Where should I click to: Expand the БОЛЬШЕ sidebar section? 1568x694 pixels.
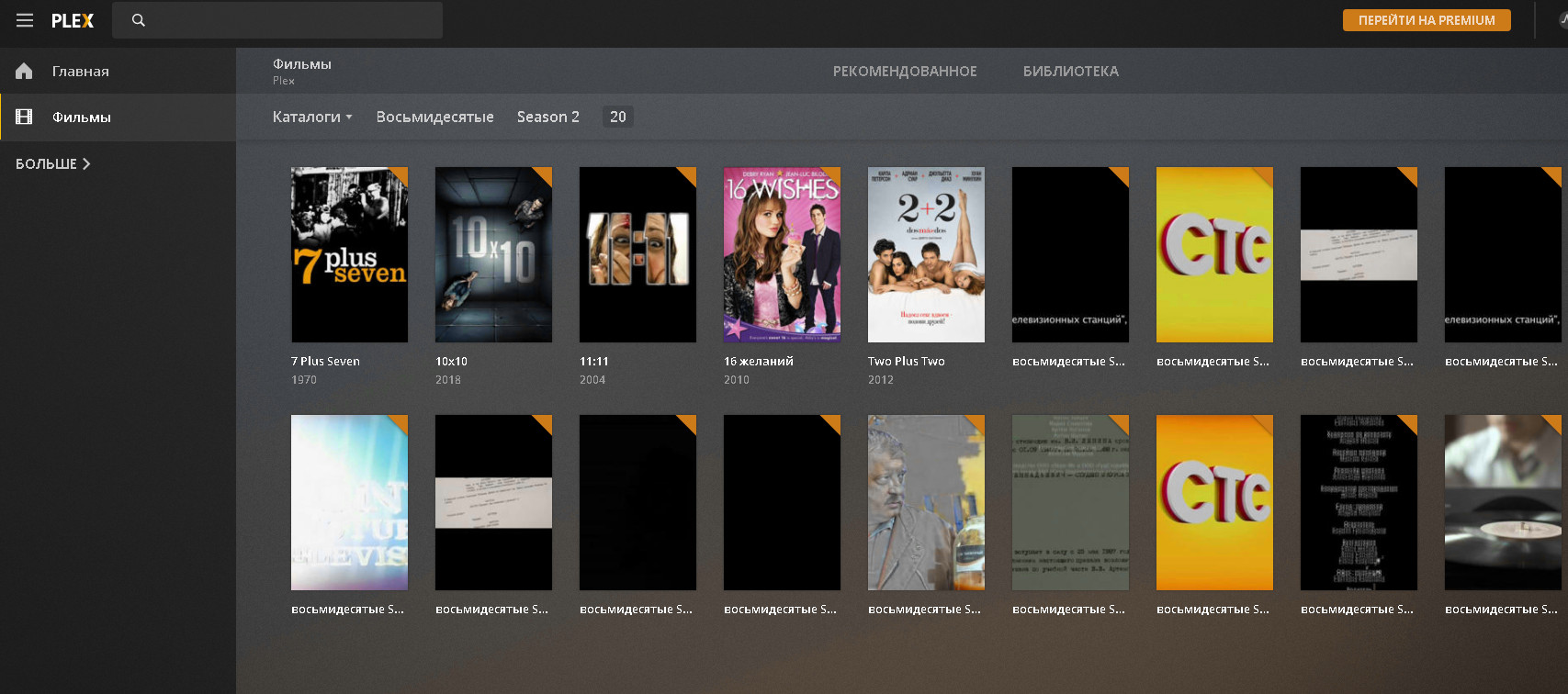point(53,163)
